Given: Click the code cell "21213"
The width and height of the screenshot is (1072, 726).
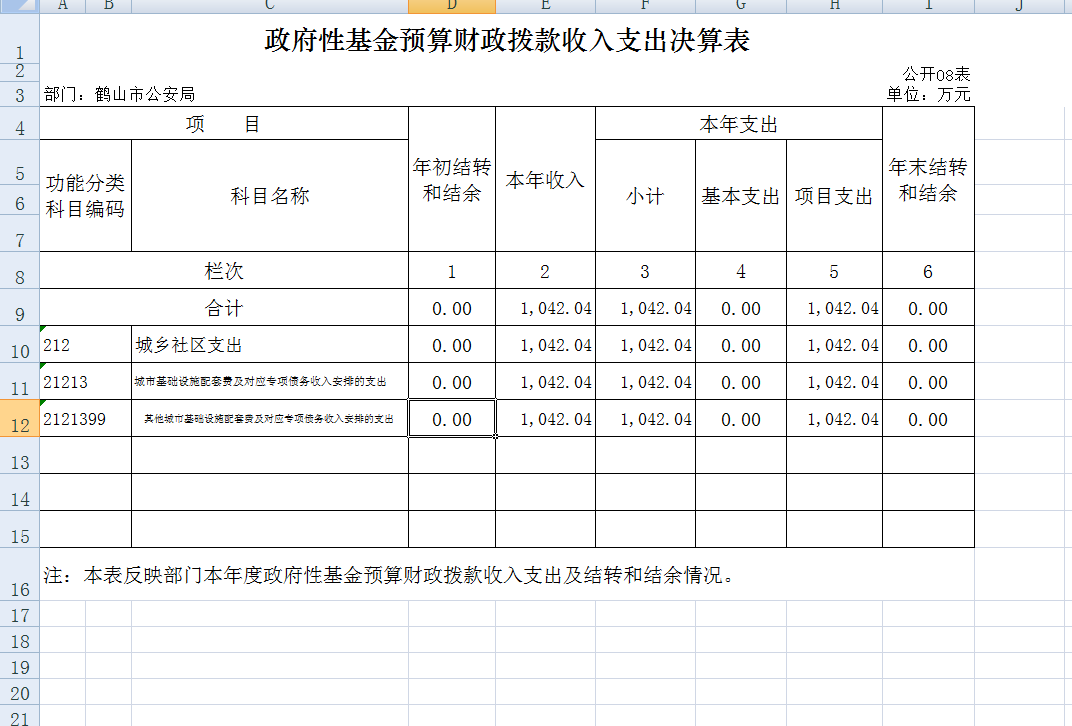Looking at the screenshot, I should coord(85,381).
